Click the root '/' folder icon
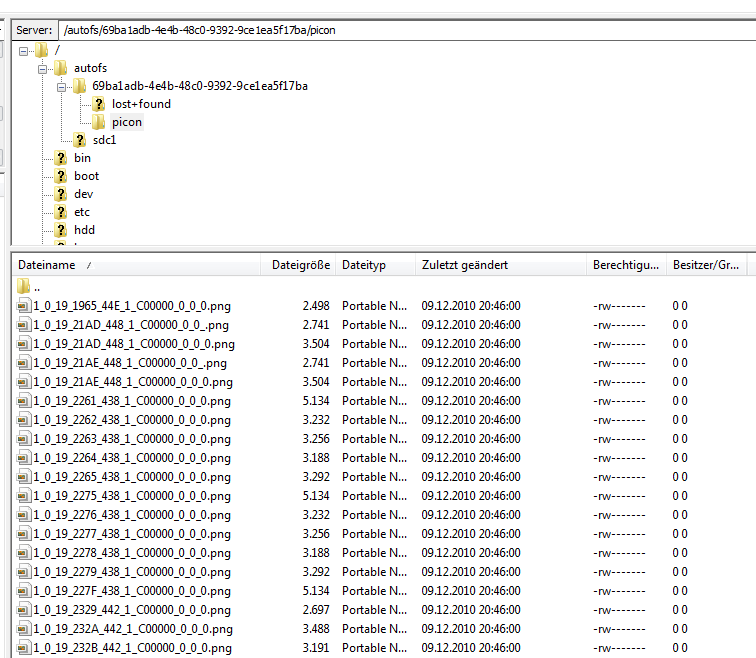Image resolution: width=756 pixels, height=658 pixels. click(x=41, y=50)
